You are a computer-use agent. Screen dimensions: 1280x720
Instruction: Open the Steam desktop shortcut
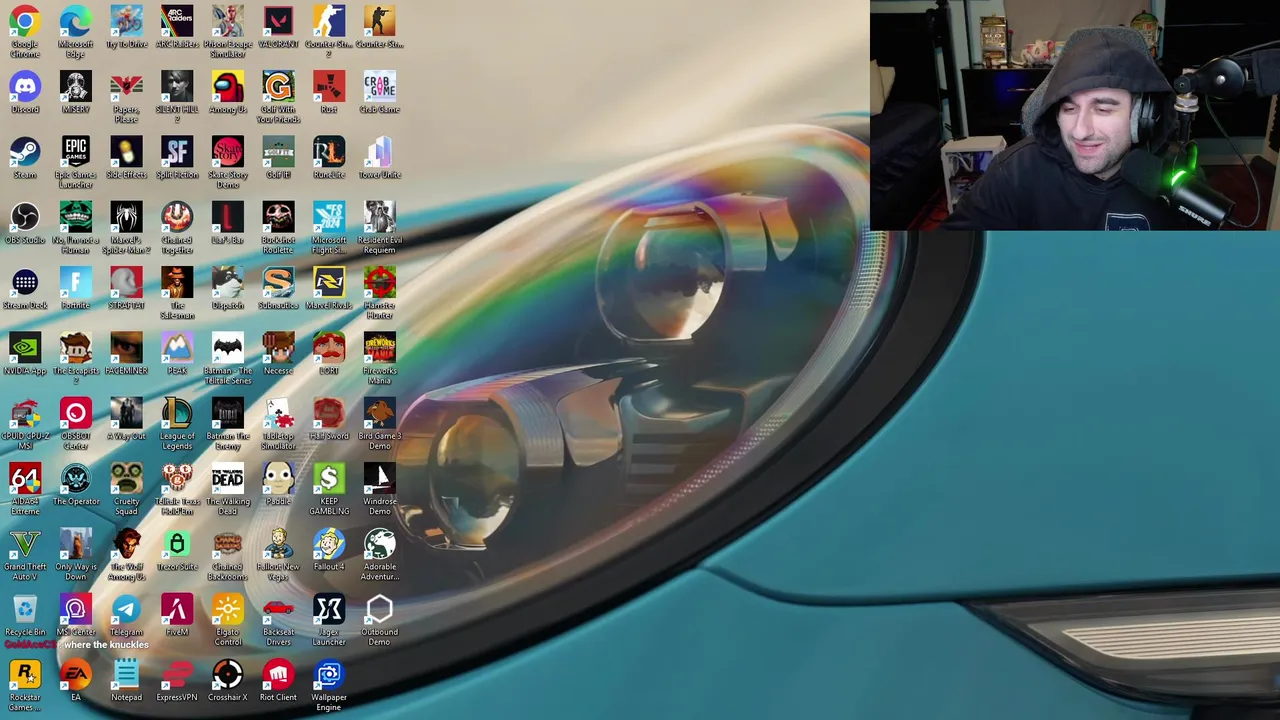pyautogui.click(x=25, y=152)
